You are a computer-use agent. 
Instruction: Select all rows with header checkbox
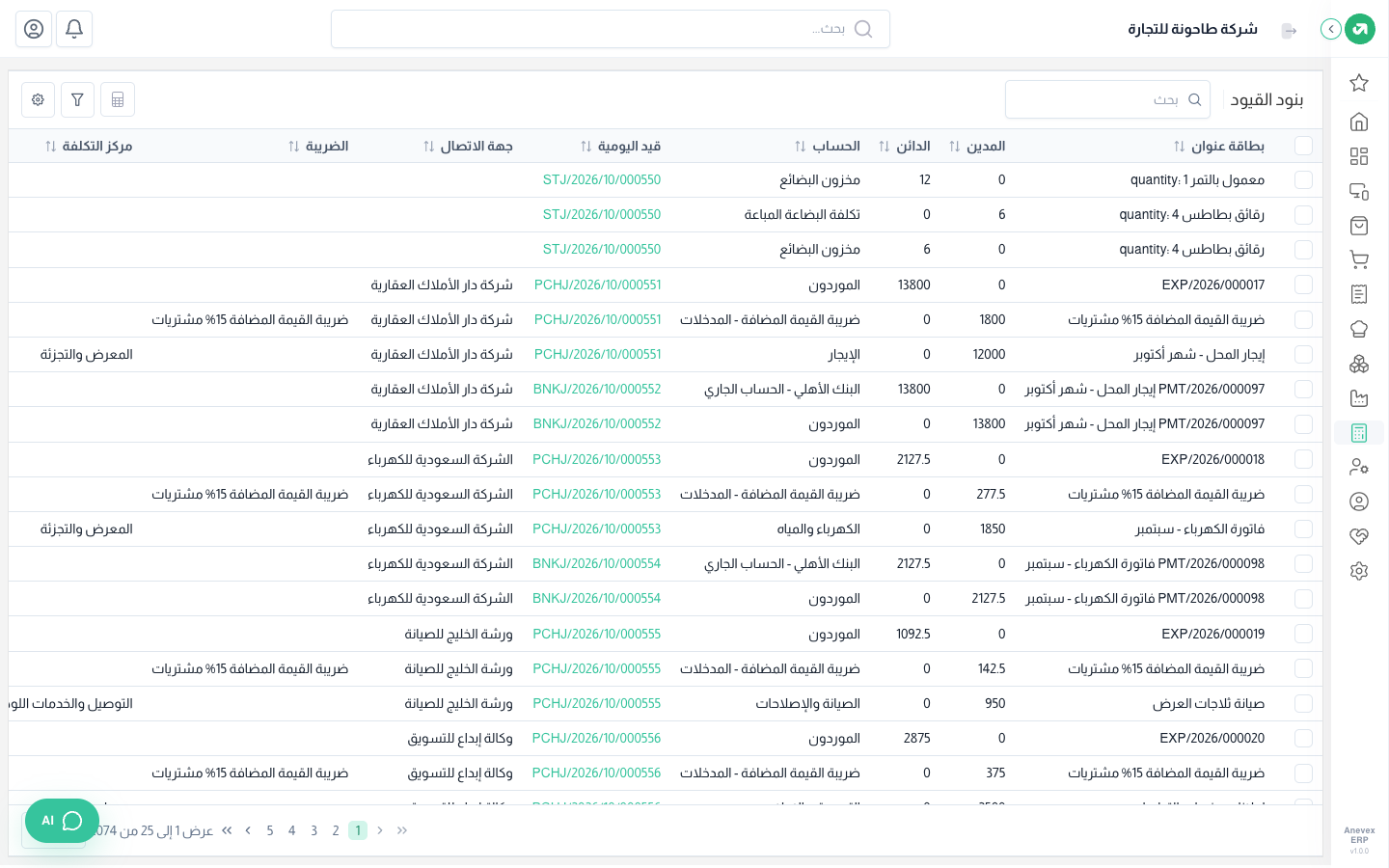1304,146
